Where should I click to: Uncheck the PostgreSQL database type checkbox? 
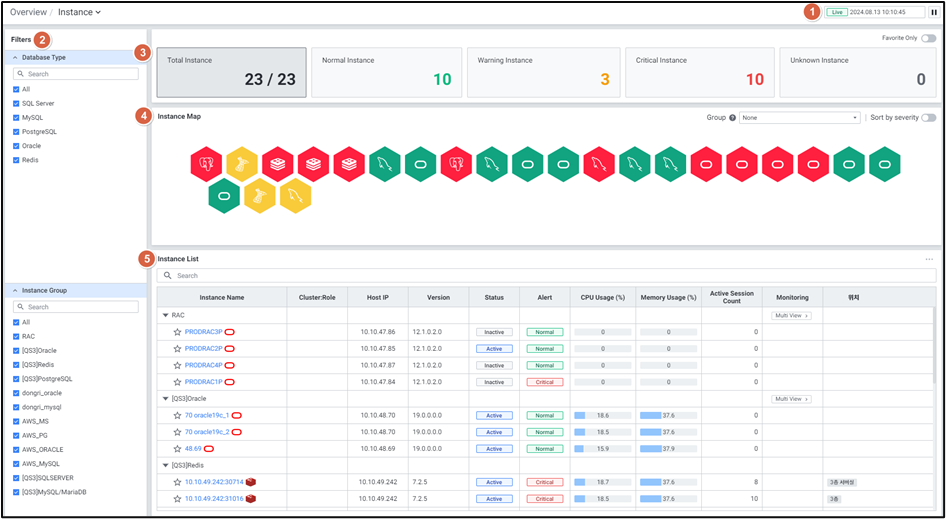click(x=16, y=132)
